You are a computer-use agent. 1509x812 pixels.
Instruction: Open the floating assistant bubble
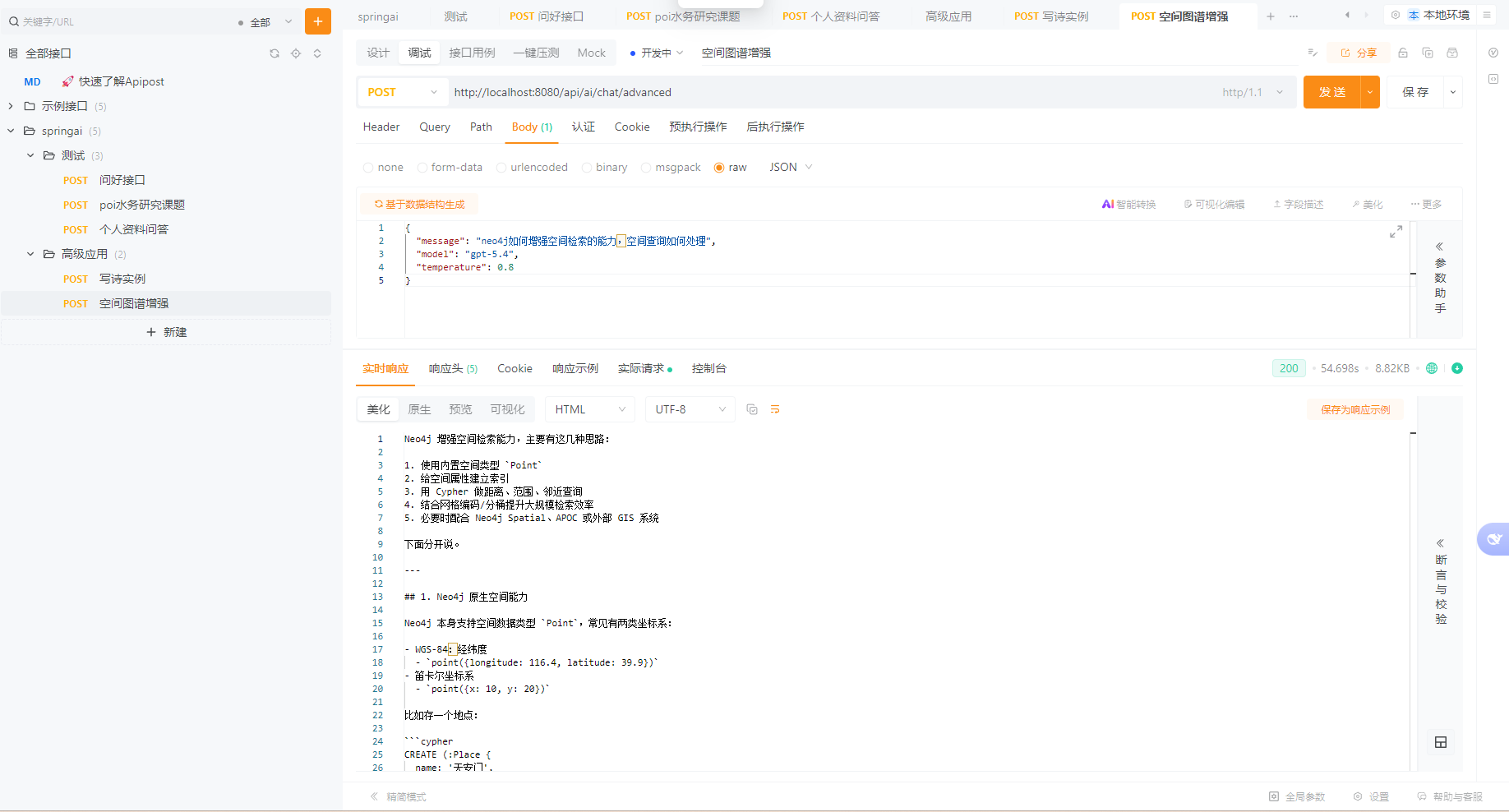(x=1494, y=539)
